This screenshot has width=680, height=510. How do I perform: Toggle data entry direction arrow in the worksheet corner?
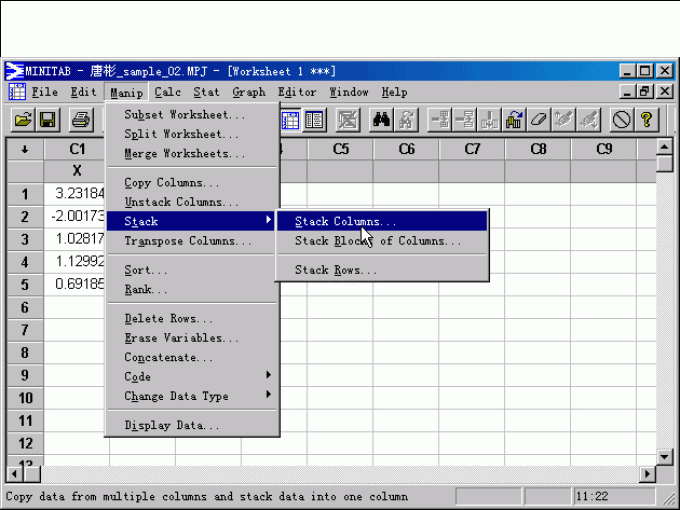24,149
